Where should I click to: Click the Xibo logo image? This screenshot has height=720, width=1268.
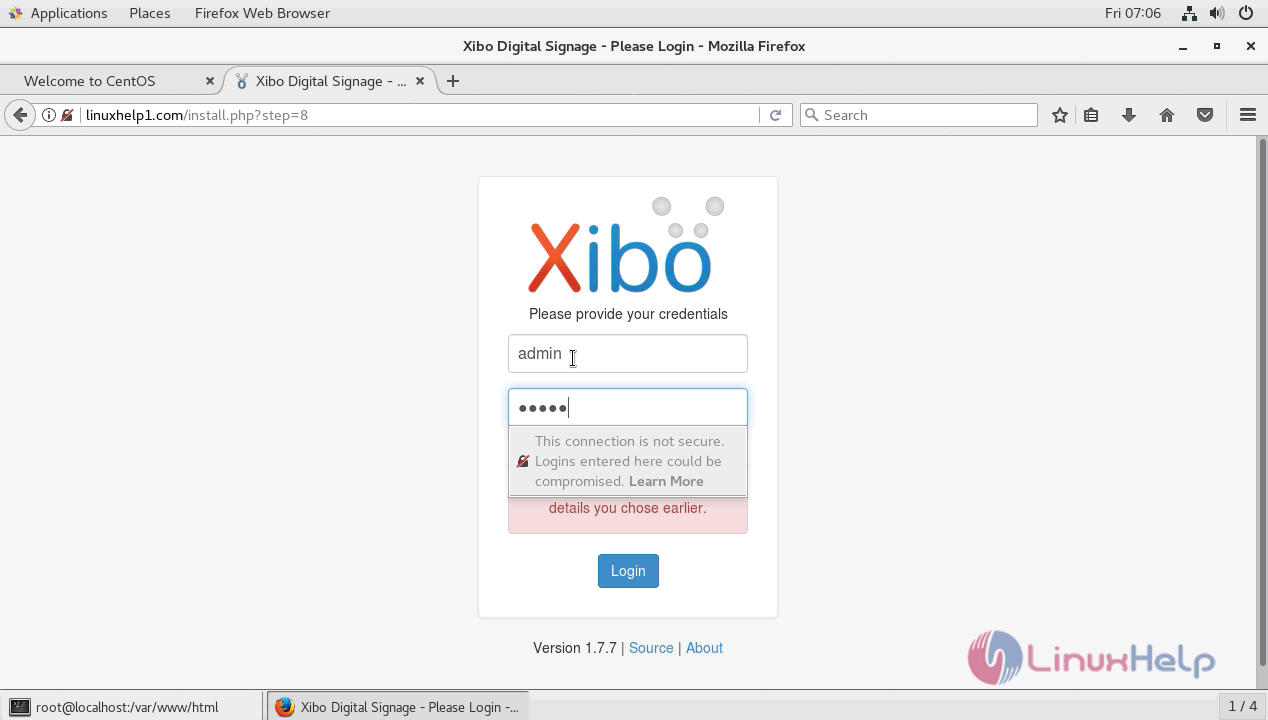(x=627, y=246)
